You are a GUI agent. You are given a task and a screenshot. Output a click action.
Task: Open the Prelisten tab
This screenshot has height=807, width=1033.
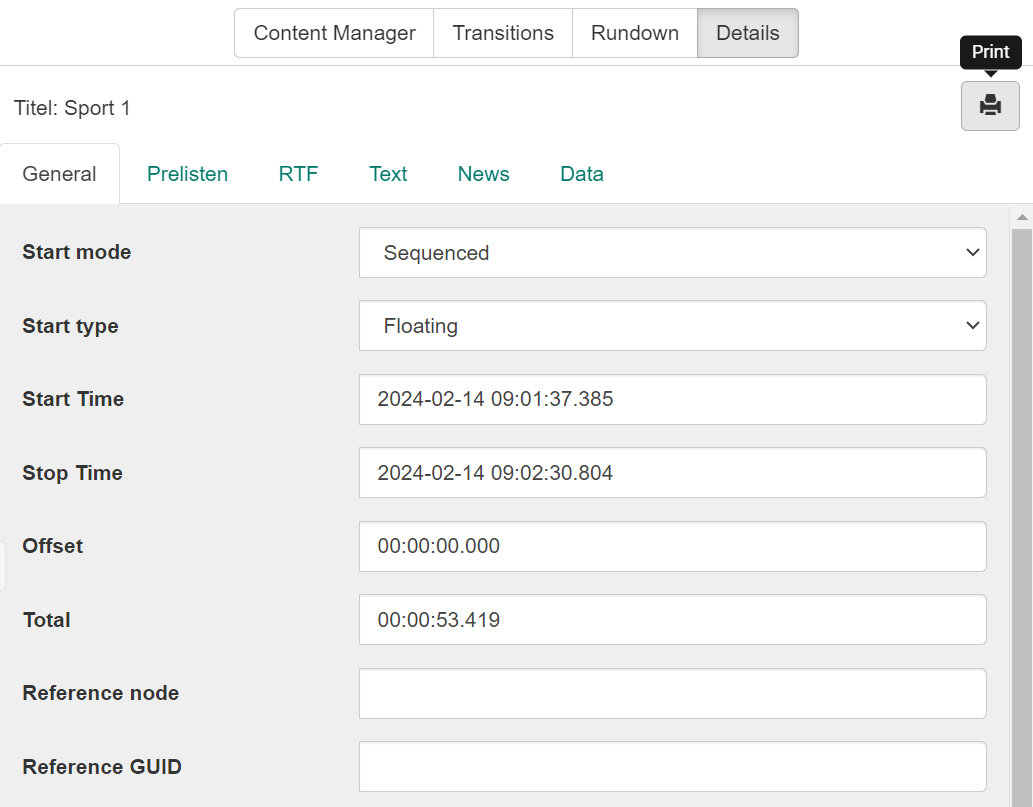pyautogui.click(x=187, y=174)
